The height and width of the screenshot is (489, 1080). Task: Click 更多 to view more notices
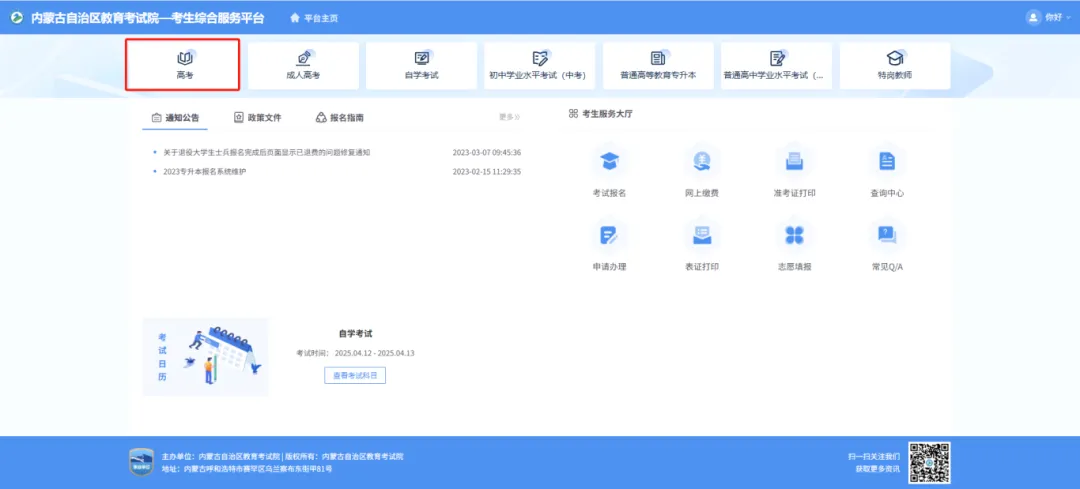pyautogui.click(x=509, y=117)
